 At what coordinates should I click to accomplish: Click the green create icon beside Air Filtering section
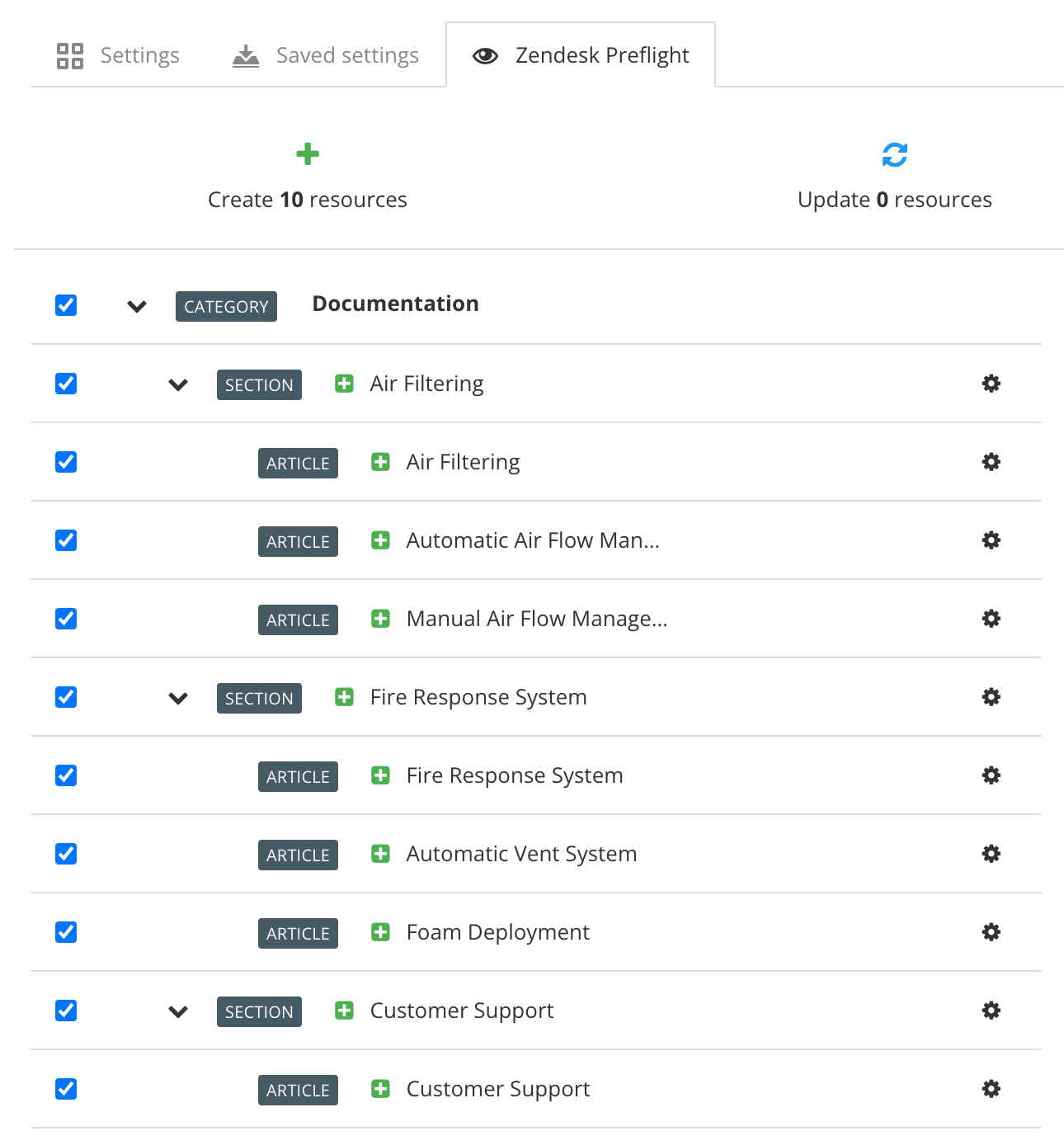pos(344,384)
